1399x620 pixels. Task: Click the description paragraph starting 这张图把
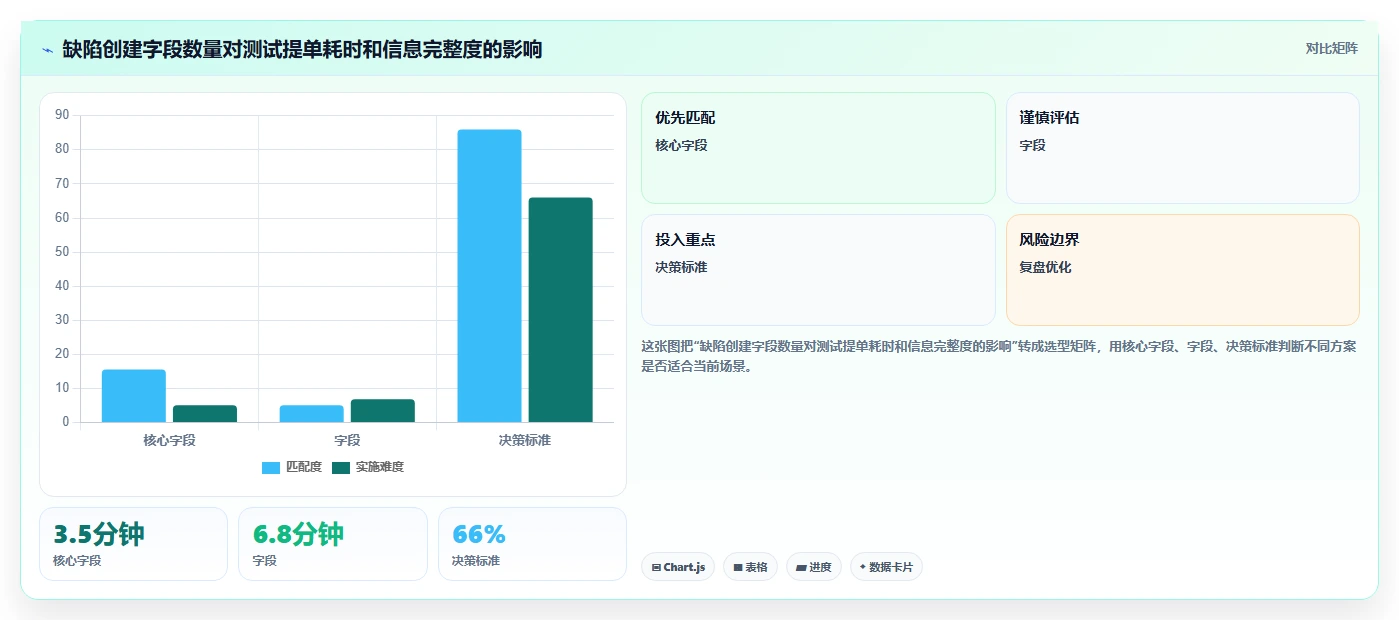click(998, 356)
